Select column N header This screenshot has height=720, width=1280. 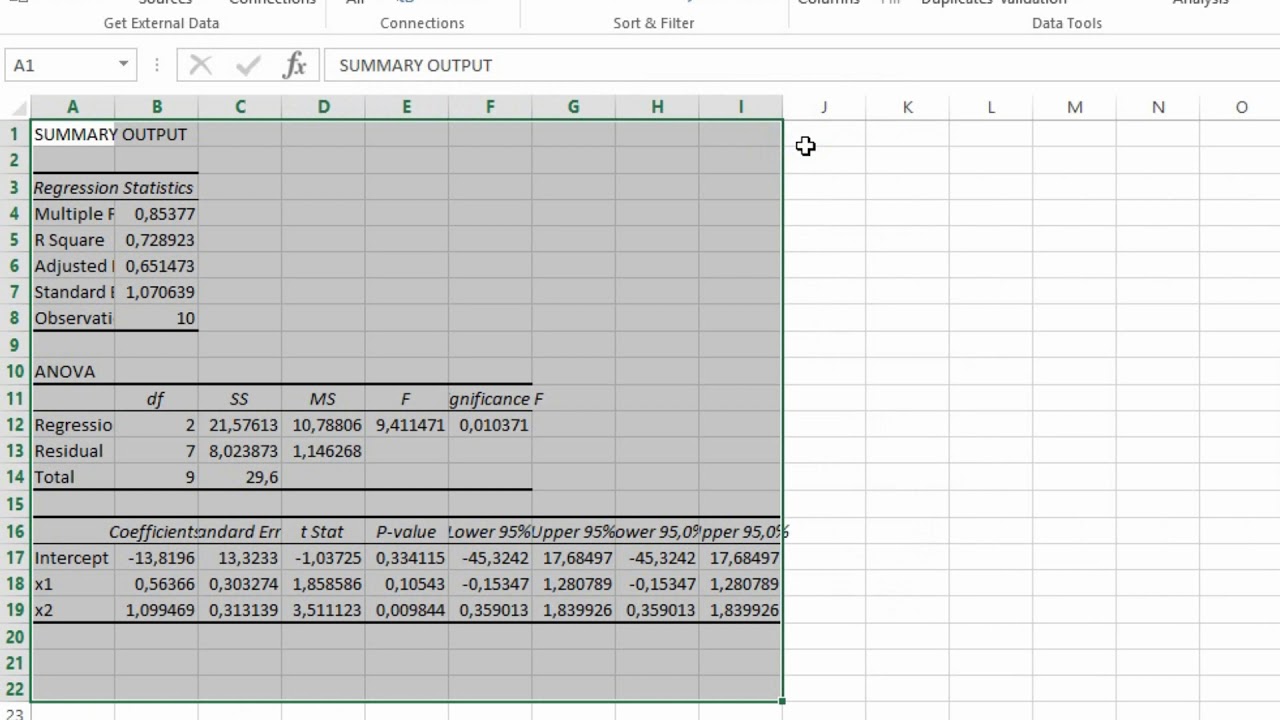coord(1158,107)
